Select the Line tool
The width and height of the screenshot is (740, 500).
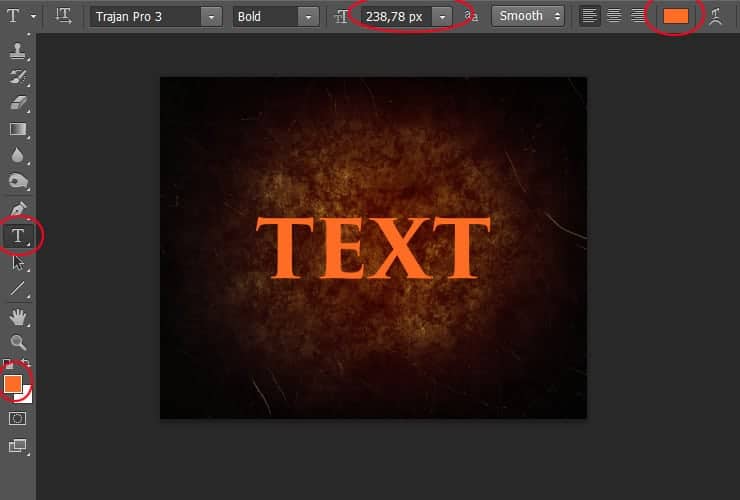click(18, 289)
